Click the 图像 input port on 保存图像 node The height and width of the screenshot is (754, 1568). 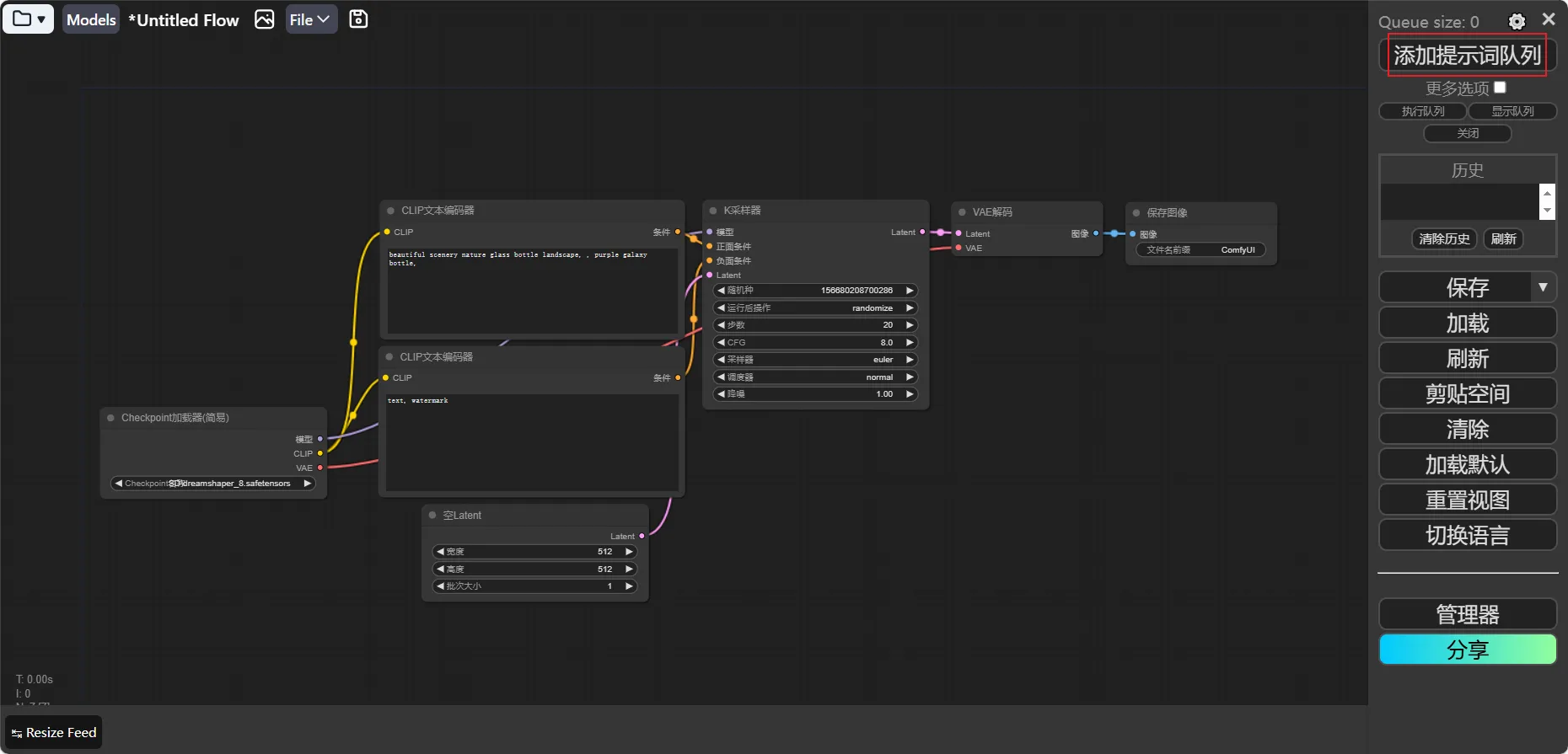1133,234
